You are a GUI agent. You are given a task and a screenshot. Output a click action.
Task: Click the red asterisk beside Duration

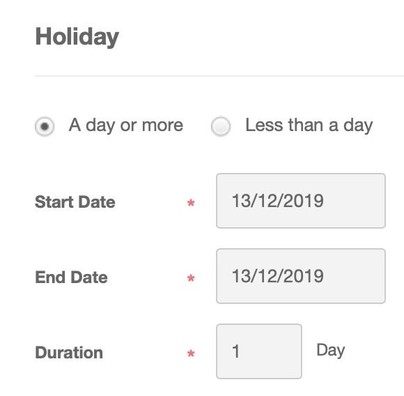pos(191,353)
